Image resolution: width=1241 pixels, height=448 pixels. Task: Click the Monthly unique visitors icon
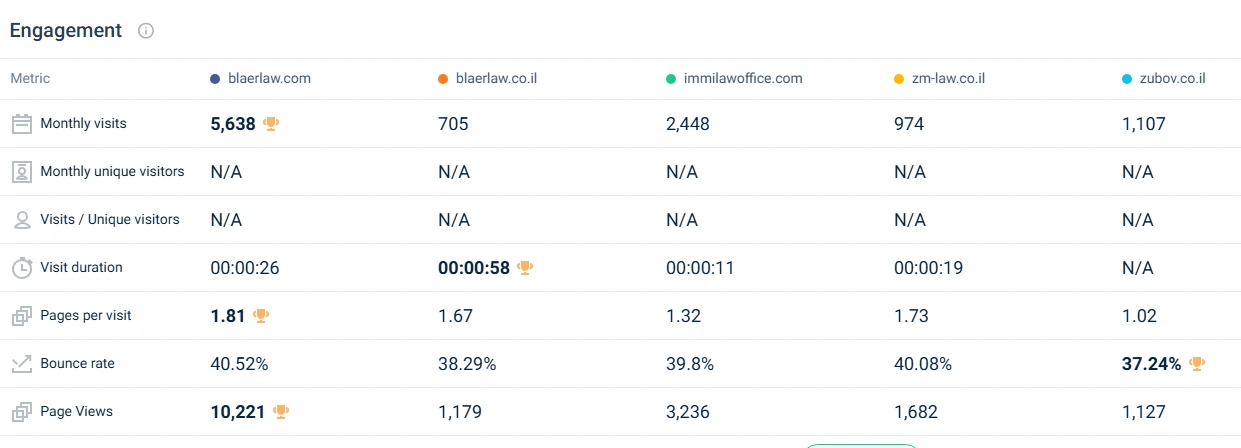(x=22, y=172)
